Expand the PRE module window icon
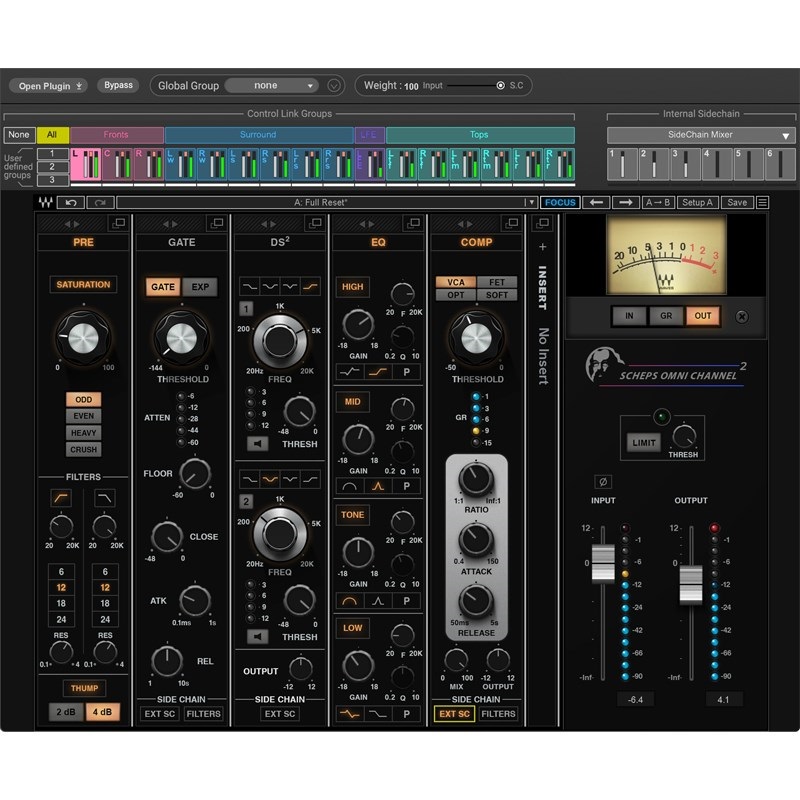The width and height of the screenshot is (800, 800). tap(119, 223)
